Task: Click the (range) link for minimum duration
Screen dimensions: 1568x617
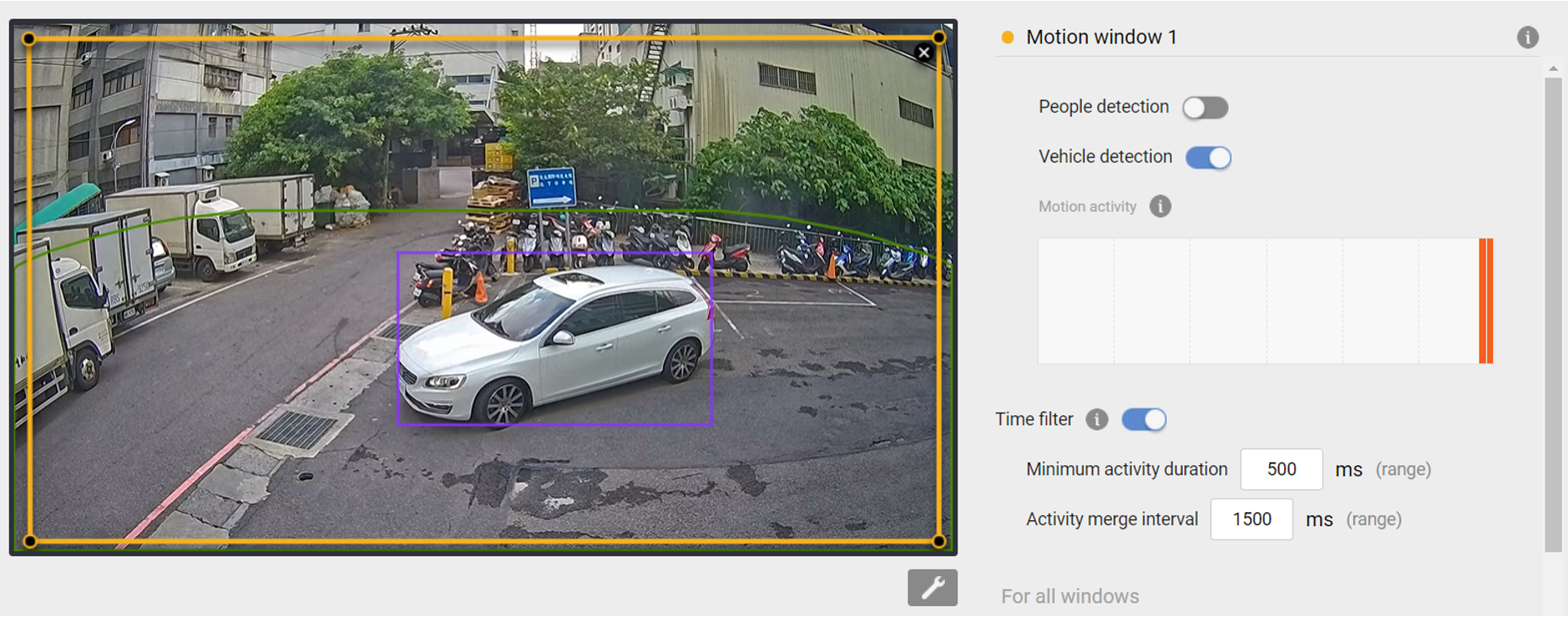Action: pyautogui.click(x=1403, y=469)
